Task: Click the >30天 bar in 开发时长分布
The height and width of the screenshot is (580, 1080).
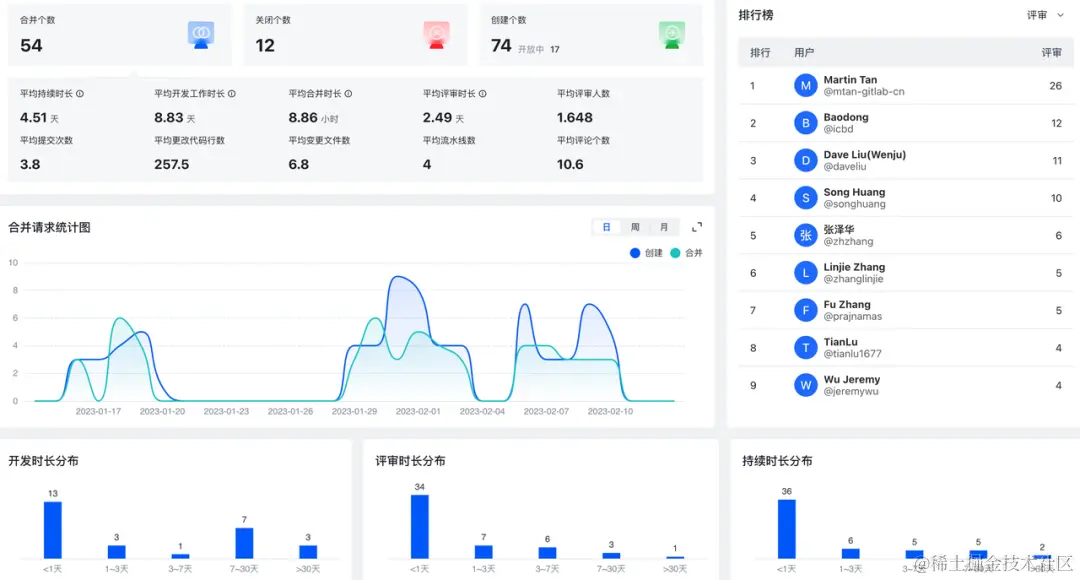Action: point(308,552)
